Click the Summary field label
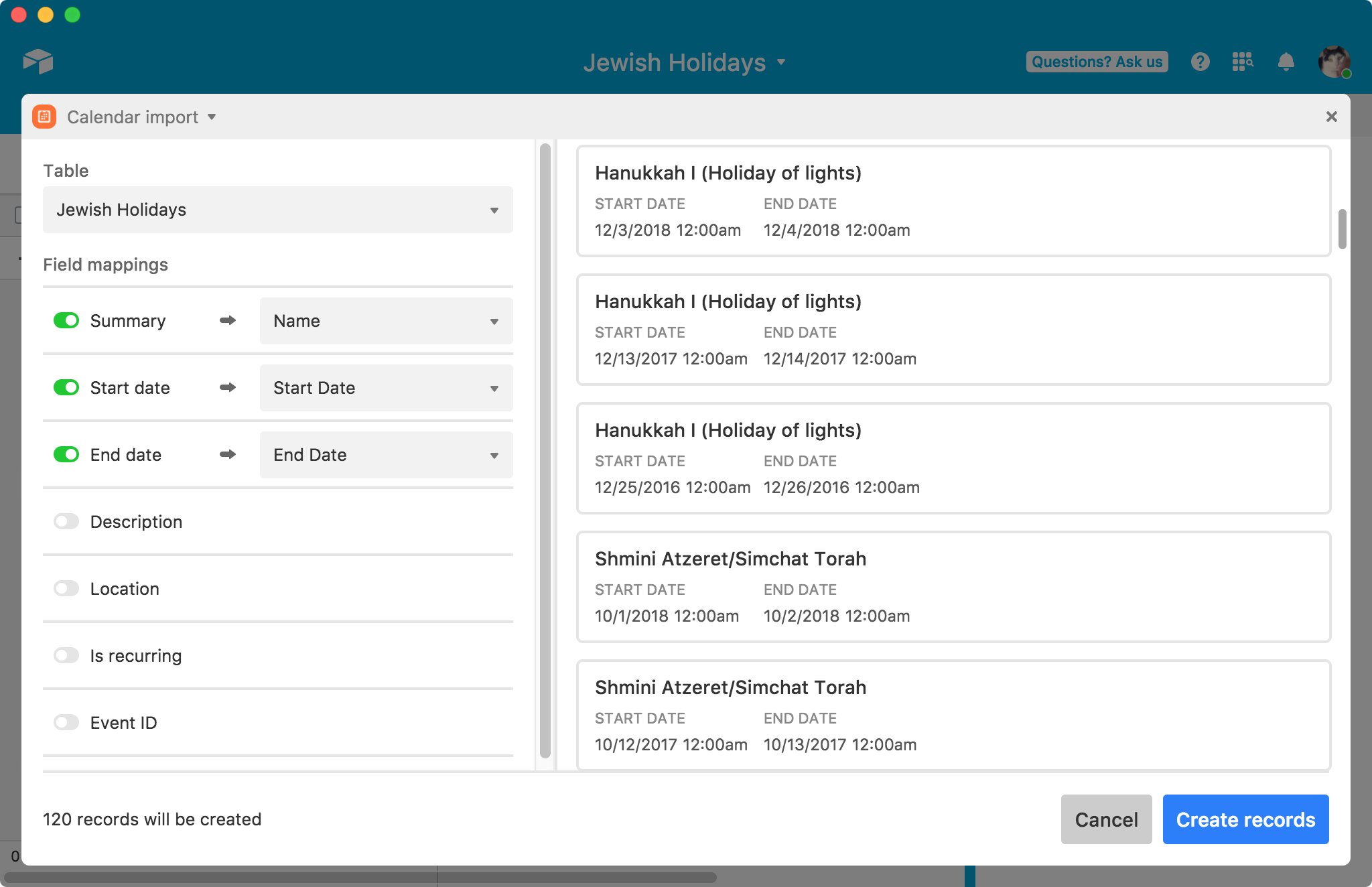Image resolution: width=1372 pixels, height=887 pixels. [128, 321]
